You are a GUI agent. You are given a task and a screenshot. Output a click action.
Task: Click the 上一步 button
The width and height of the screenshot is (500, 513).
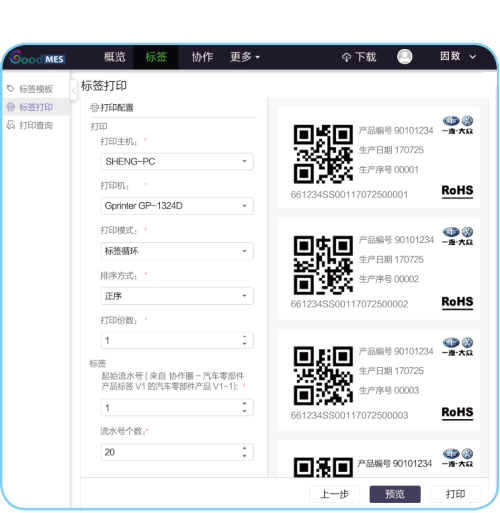coord(334,494)
